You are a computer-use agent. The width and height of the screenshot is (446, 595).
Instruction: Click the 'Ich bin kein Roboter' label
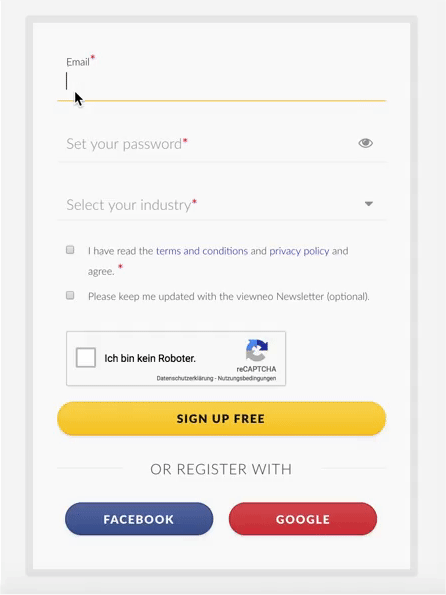(150, 358)
